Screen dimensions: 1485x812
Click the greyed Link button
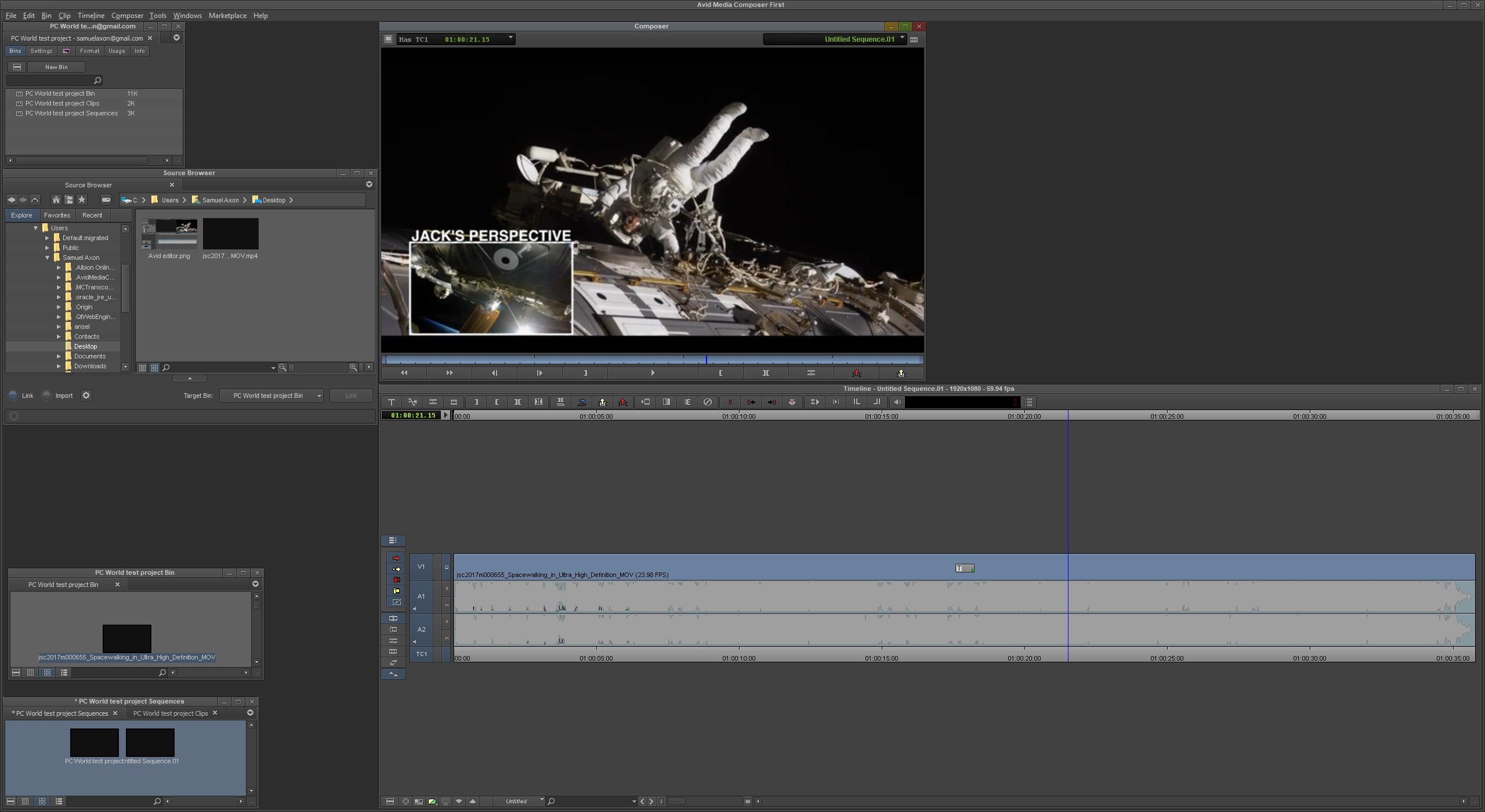[351, 396]
